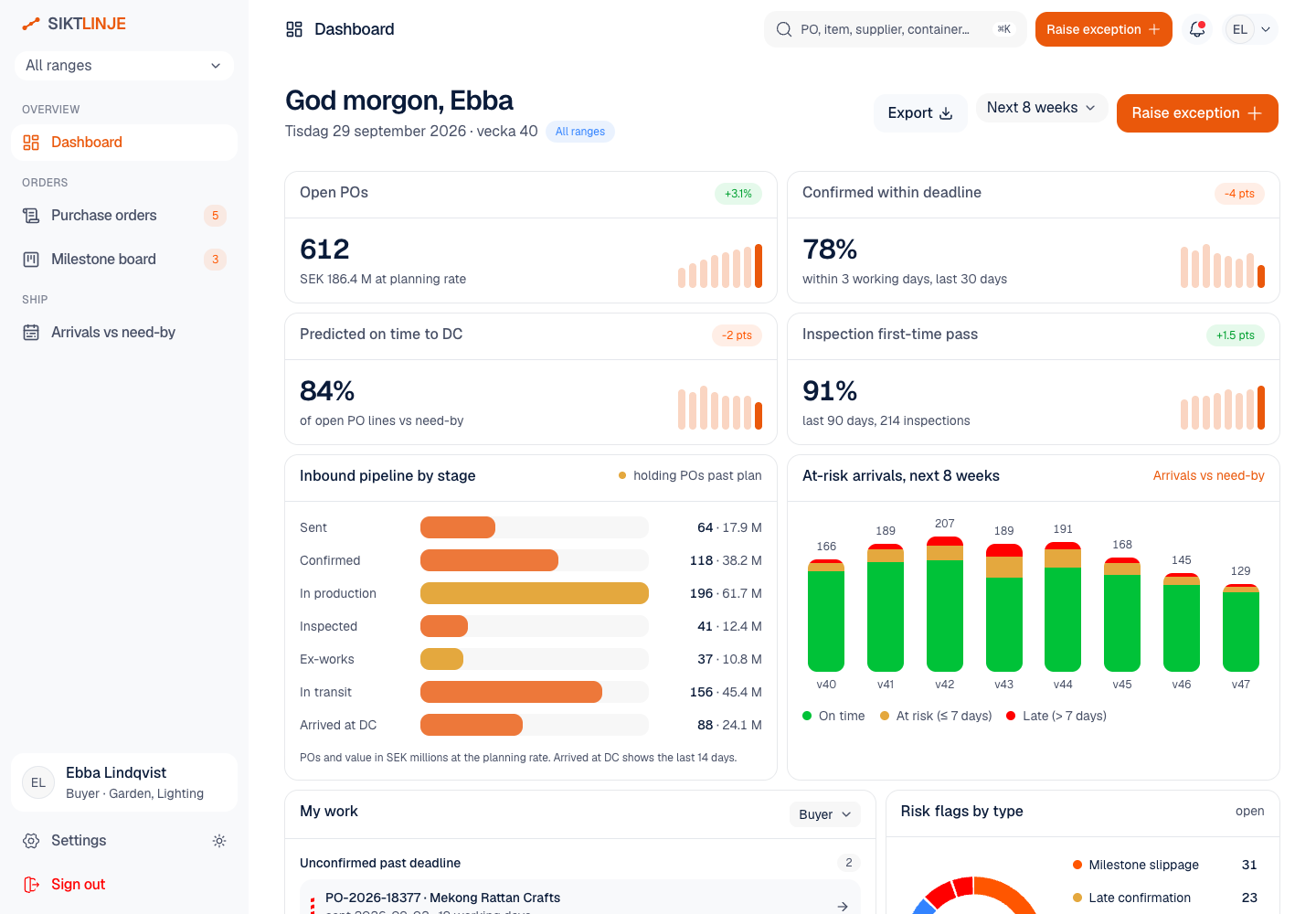Click the In production pipeline bar

(535, 593)
